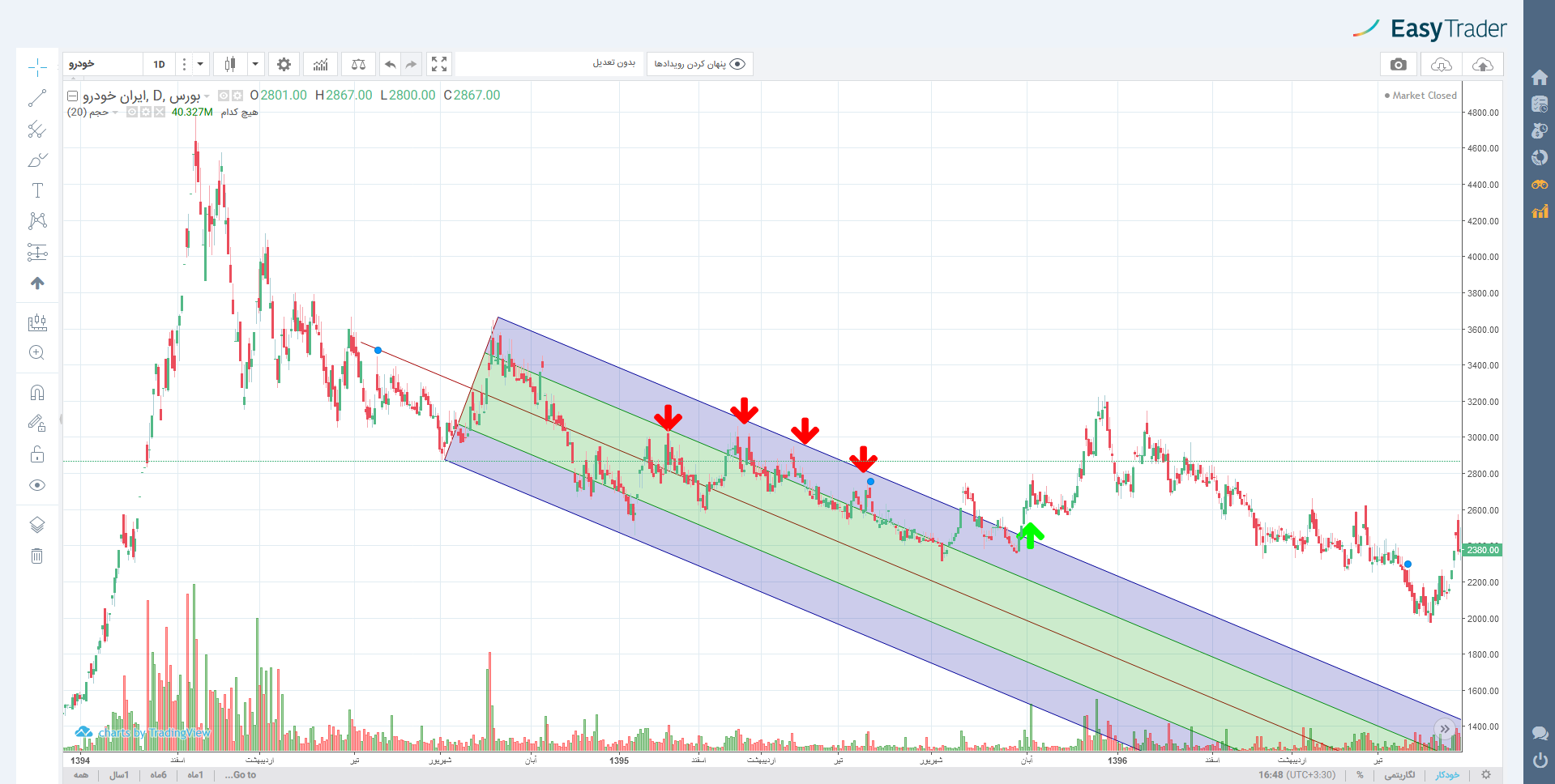1555x784 pixels.
Task: Open the charts by TradingView link
Action: click(143, 732)
